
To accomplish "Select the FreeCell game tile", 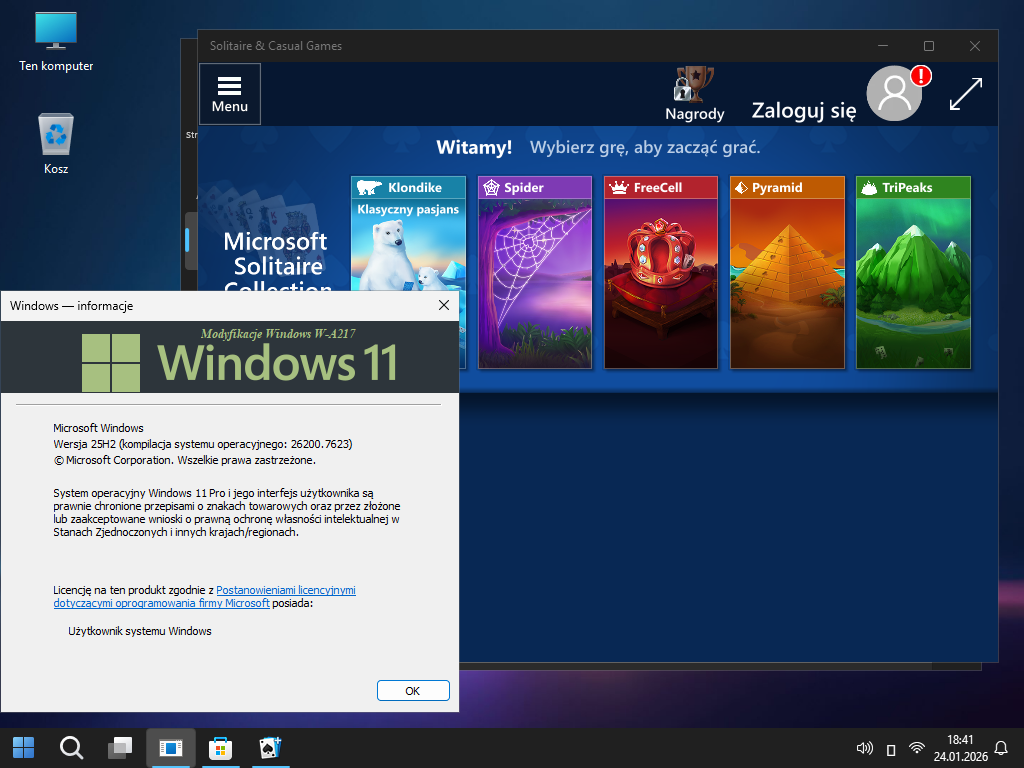I will 660,272.
